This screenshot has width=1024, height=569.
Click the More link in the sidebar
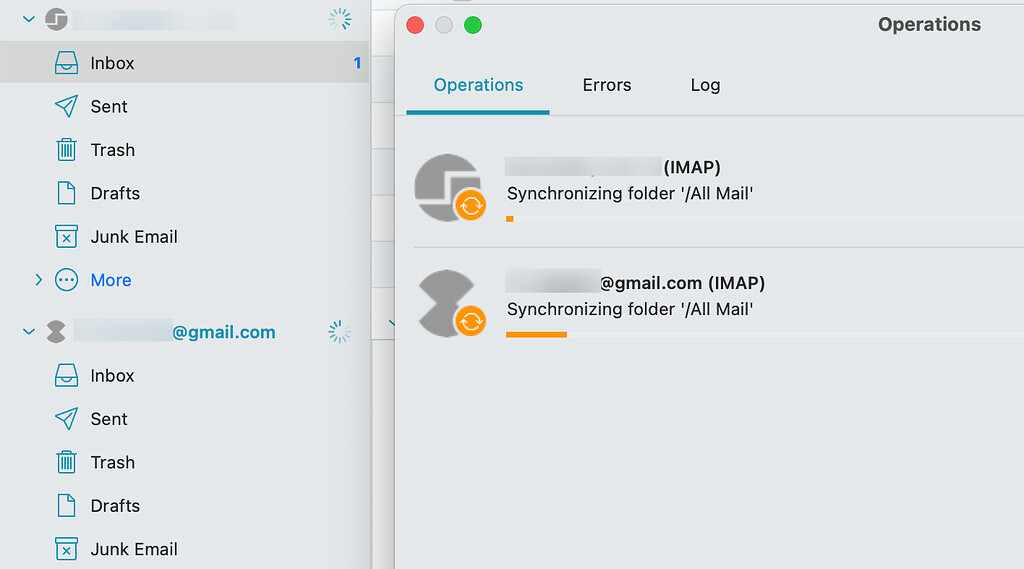pos(110,280)
